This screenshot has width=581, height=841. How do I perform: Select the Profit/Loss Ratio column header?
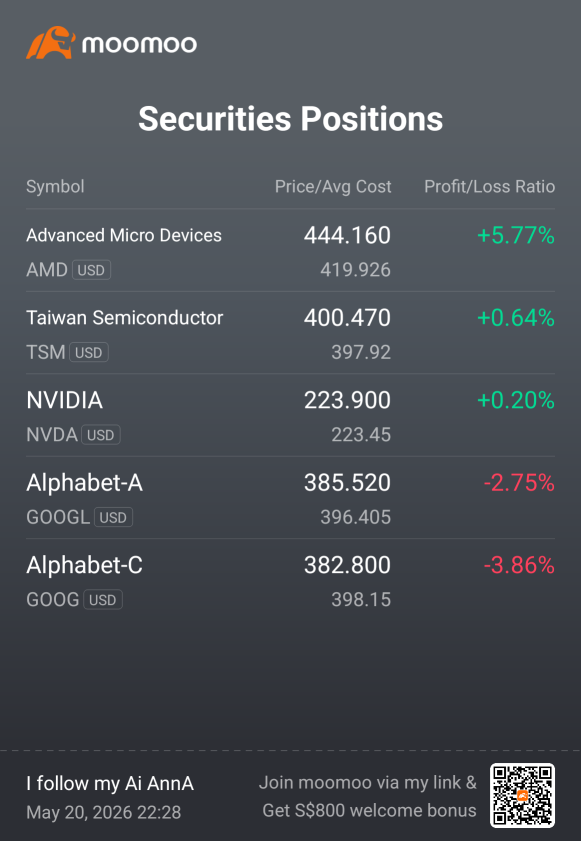[x=489, y=187]
